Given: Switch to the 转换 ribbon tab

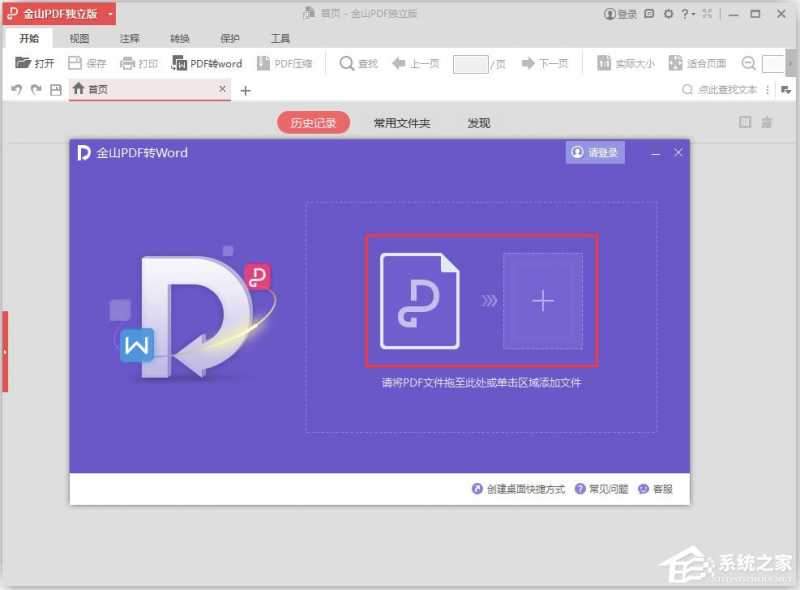Looking at the screenshot, I should point(179,38).
